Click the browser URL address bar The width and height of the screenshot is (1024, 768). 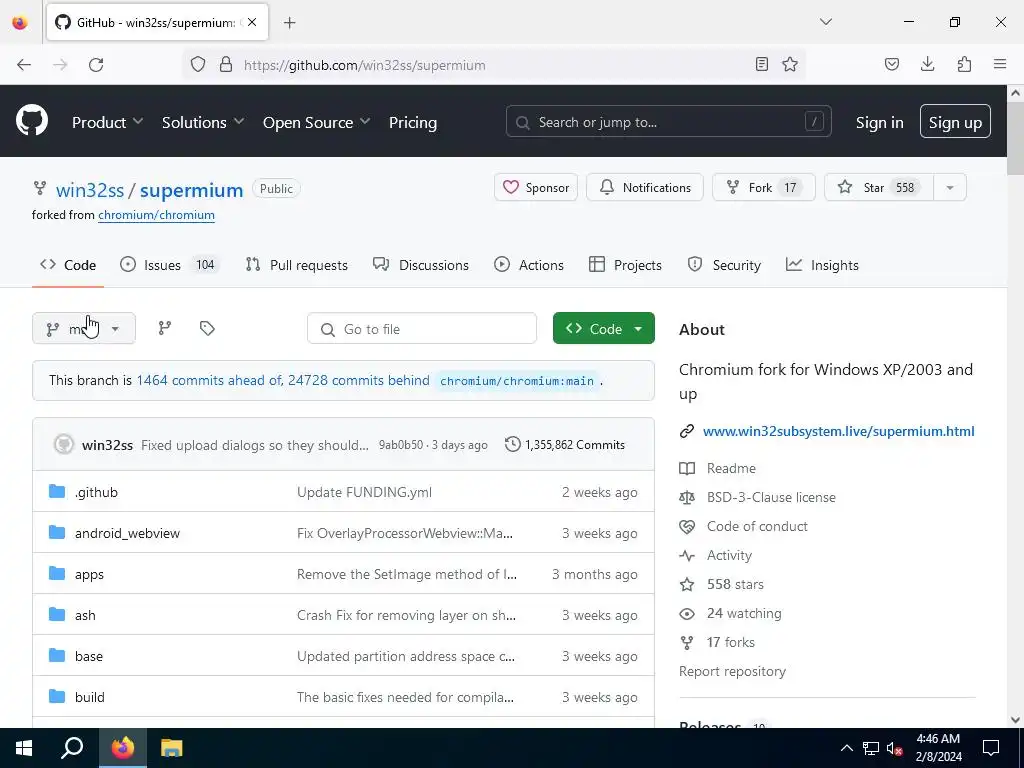tap(493, 65)
